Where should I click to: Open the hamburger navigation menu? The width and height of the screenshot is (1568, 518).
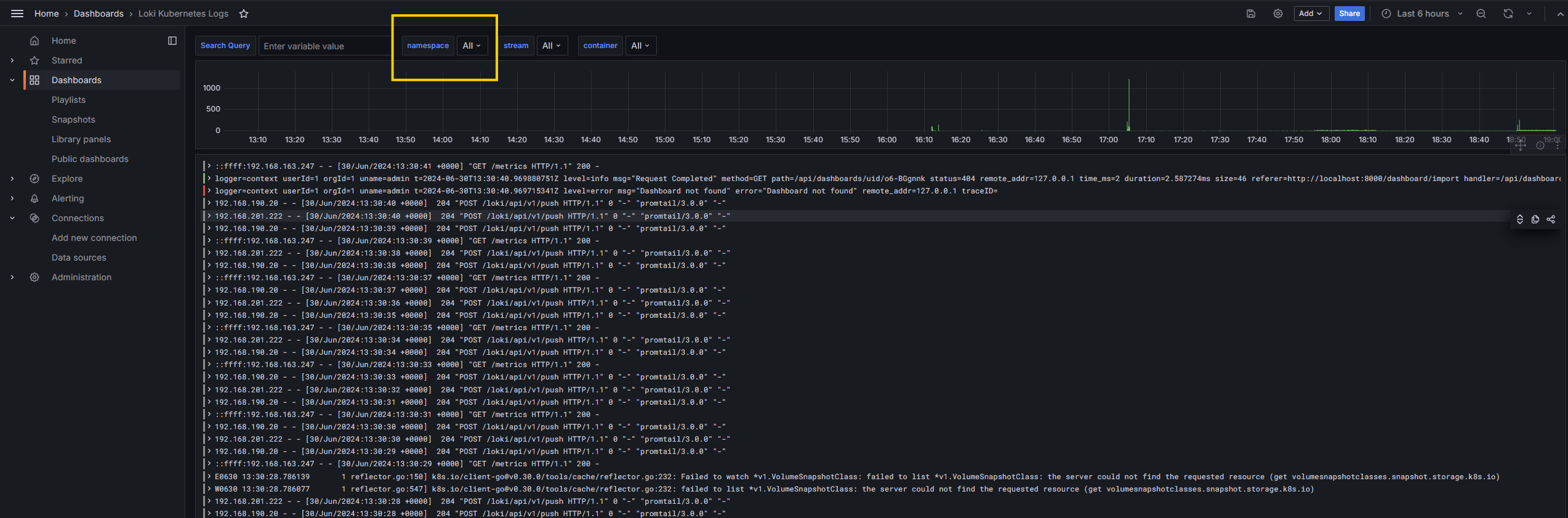[17, 14]
